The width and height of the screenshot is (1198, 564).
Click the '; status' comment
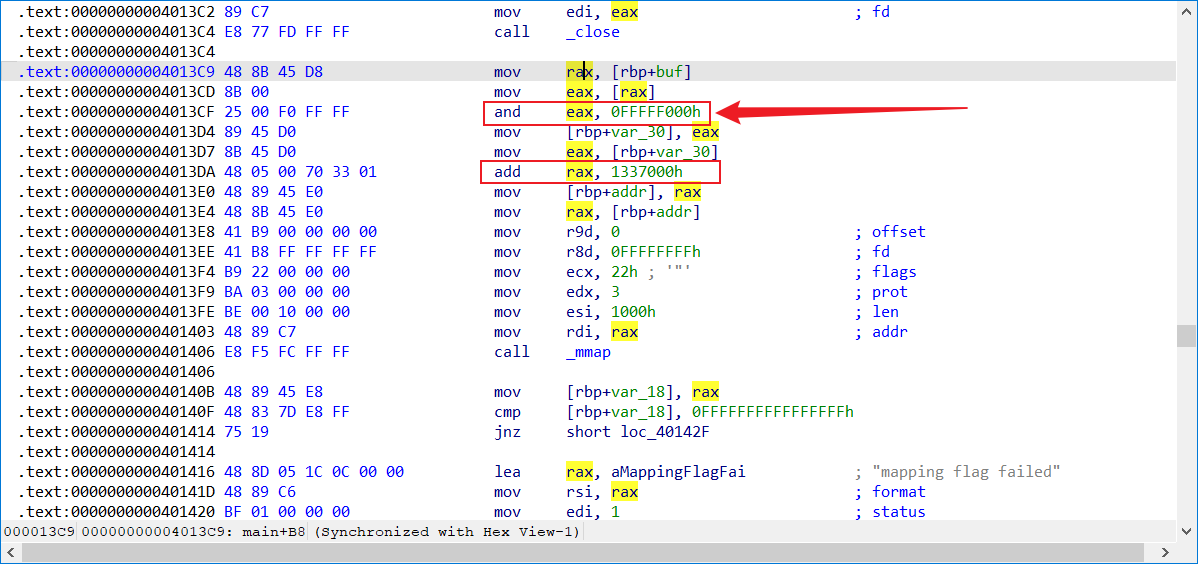890,511
